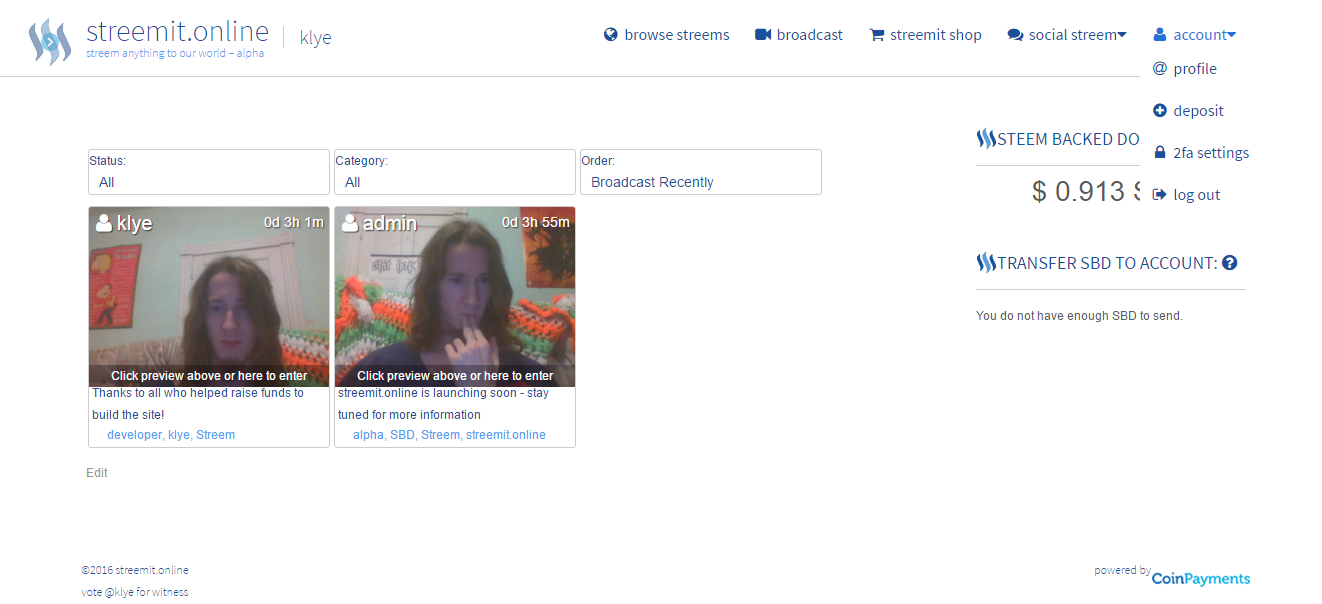Click the SBD tag link

[x=402, y=435]
